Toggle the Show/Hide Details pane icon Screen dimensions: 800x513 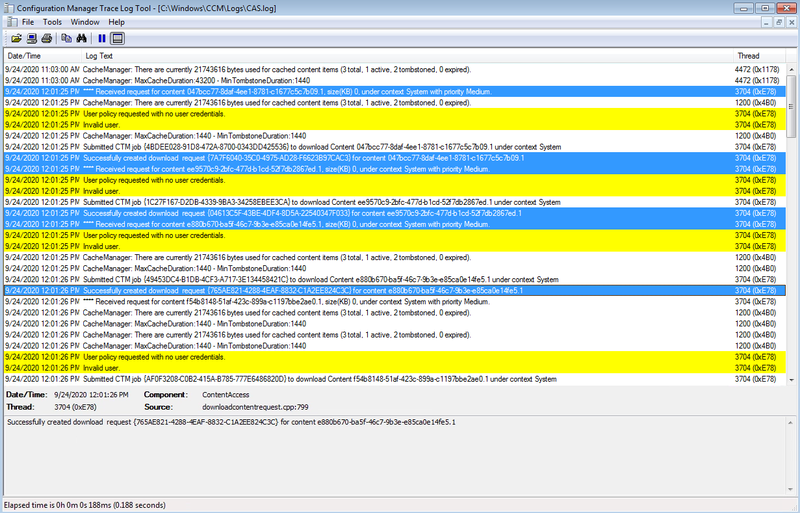tap(117, 38)
